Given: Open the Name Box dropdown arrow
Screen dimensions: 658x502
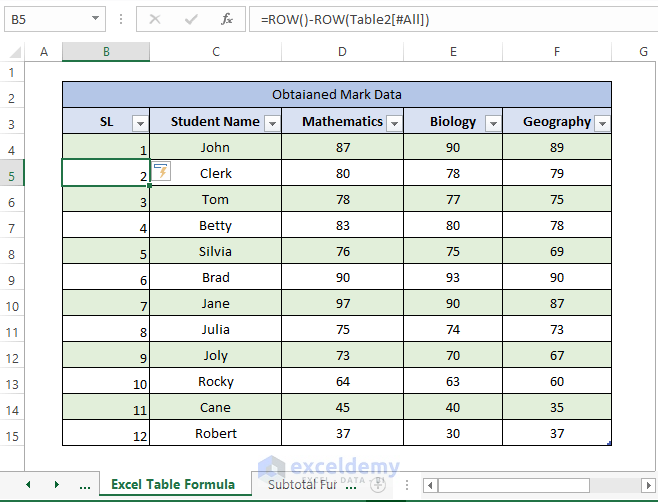Looking at the screenshot, I should click(96, 19).
